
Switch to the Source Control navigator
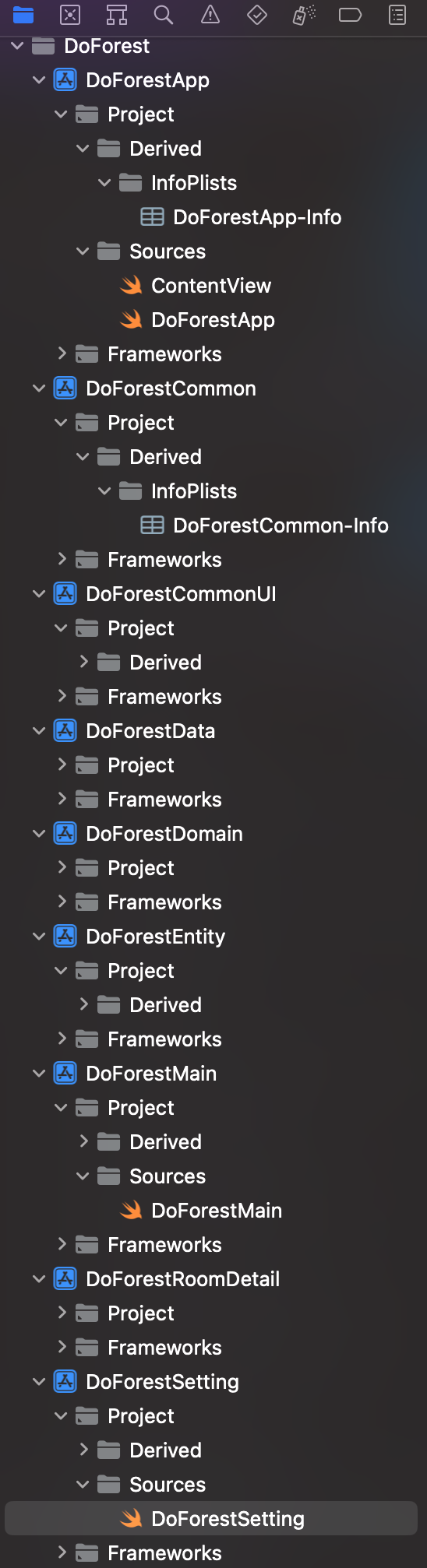(70, 15)
